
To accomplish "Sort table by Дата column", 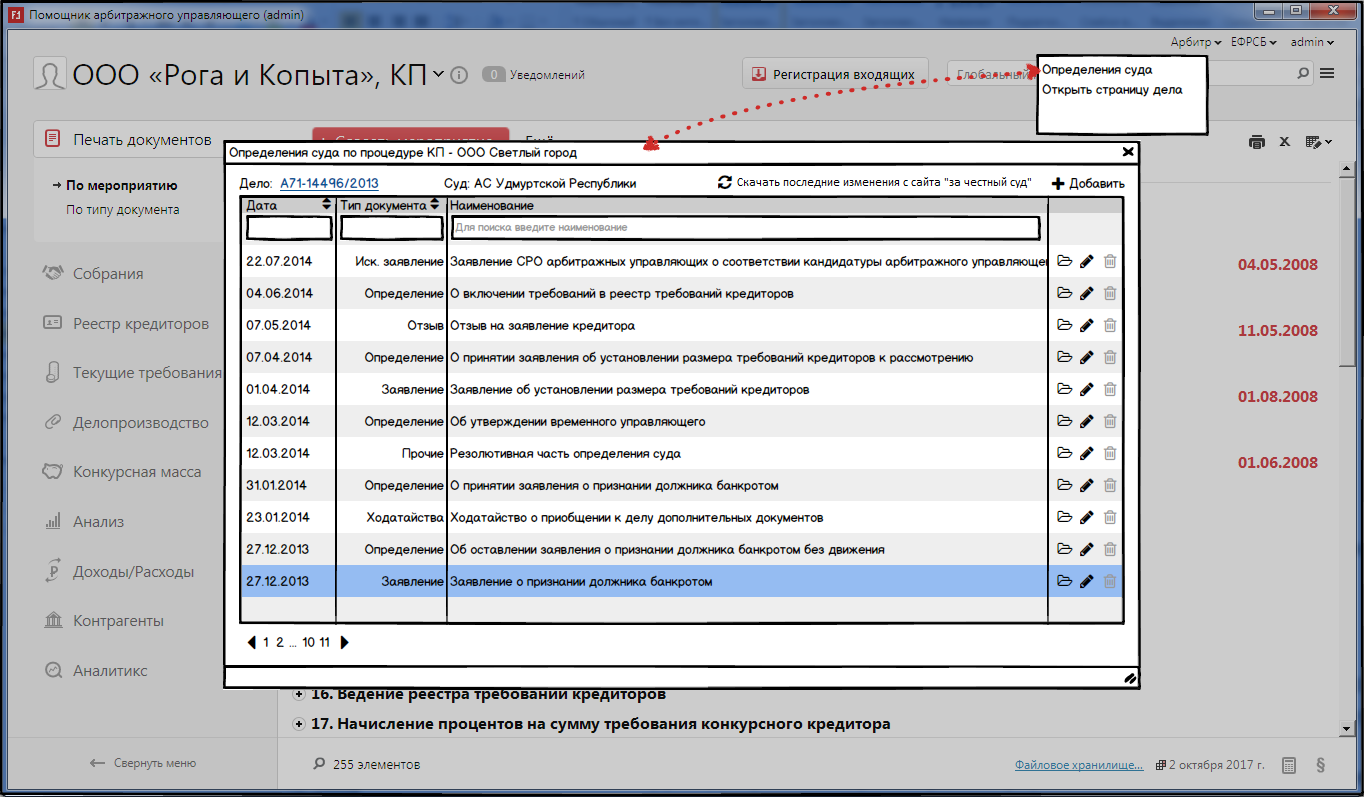I will pyautogui.click(x=325, y=204).
